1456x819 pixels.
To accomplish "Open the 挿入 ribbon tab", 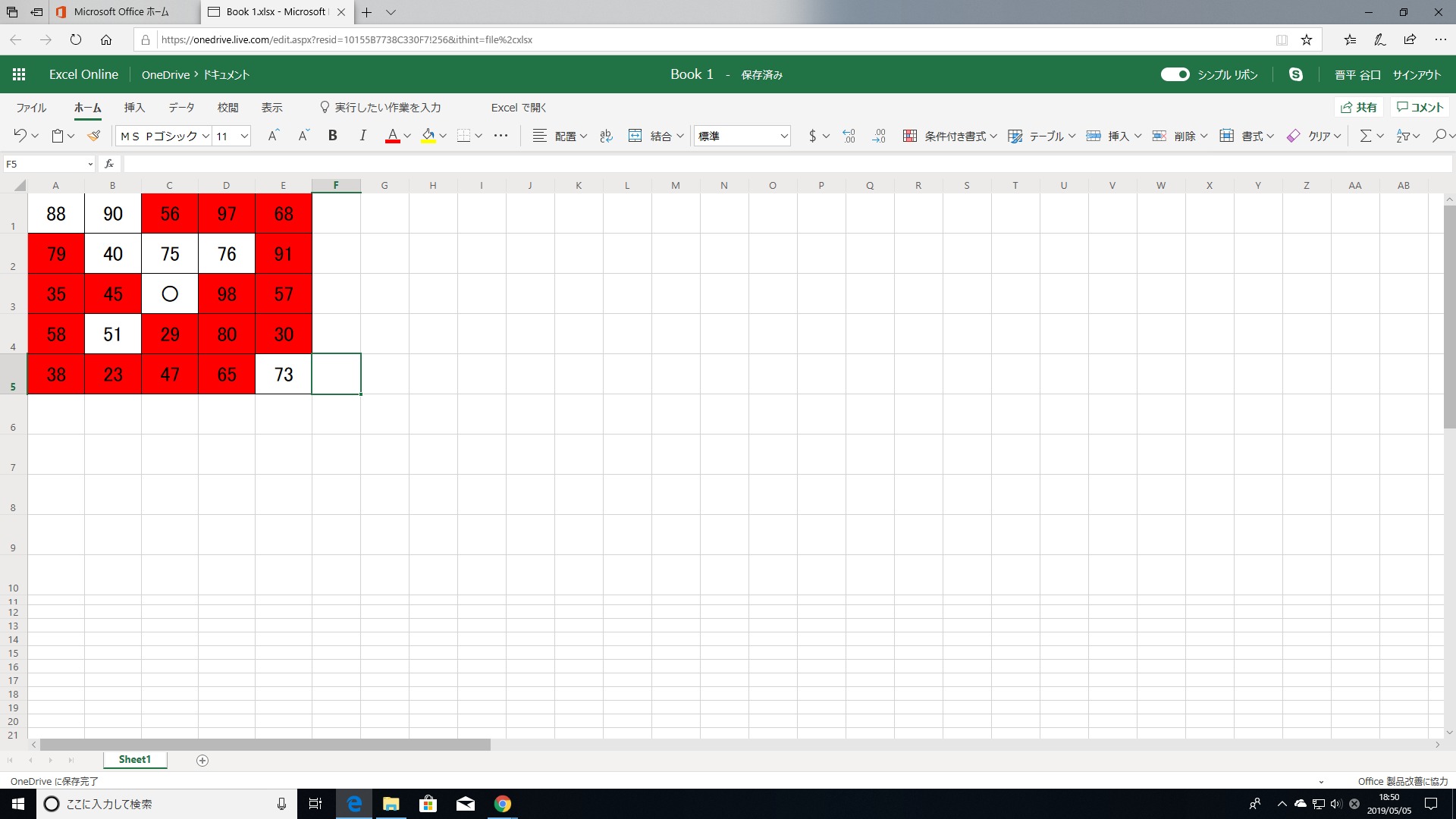I will click(134, 108).
